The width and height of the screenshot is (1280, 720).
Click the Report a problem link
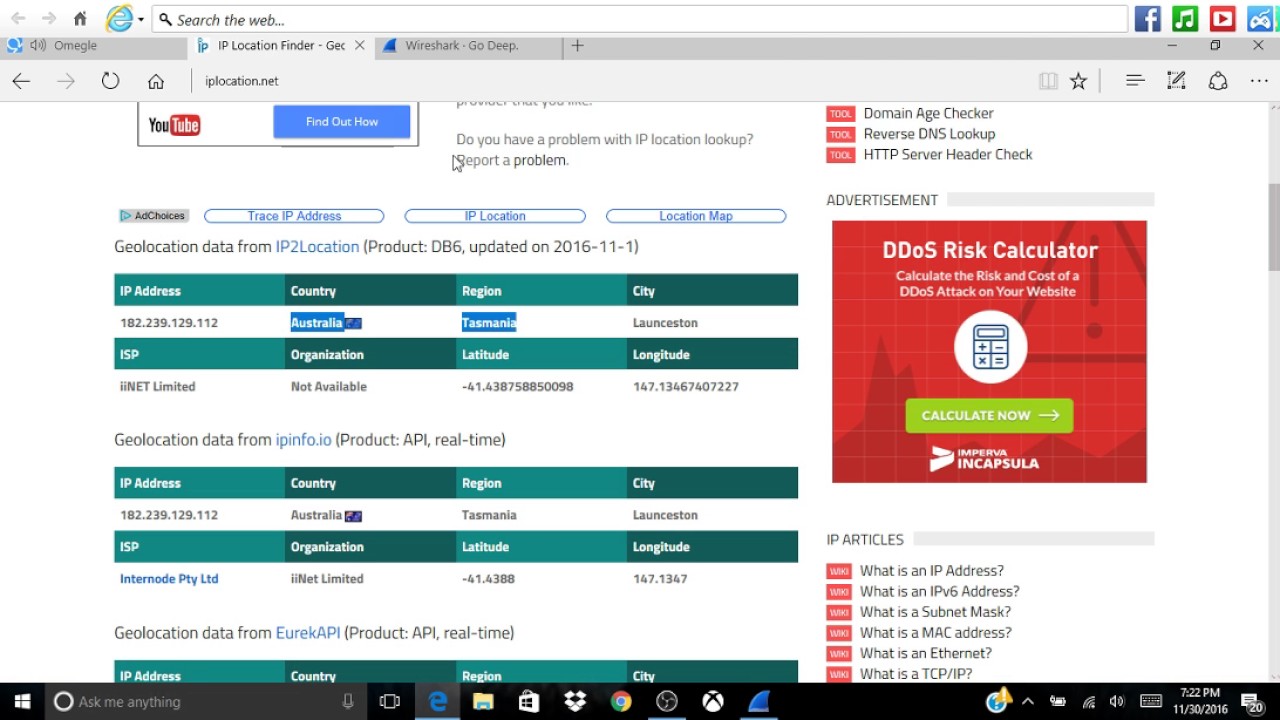pyautogui.click(x=512, y=160)
